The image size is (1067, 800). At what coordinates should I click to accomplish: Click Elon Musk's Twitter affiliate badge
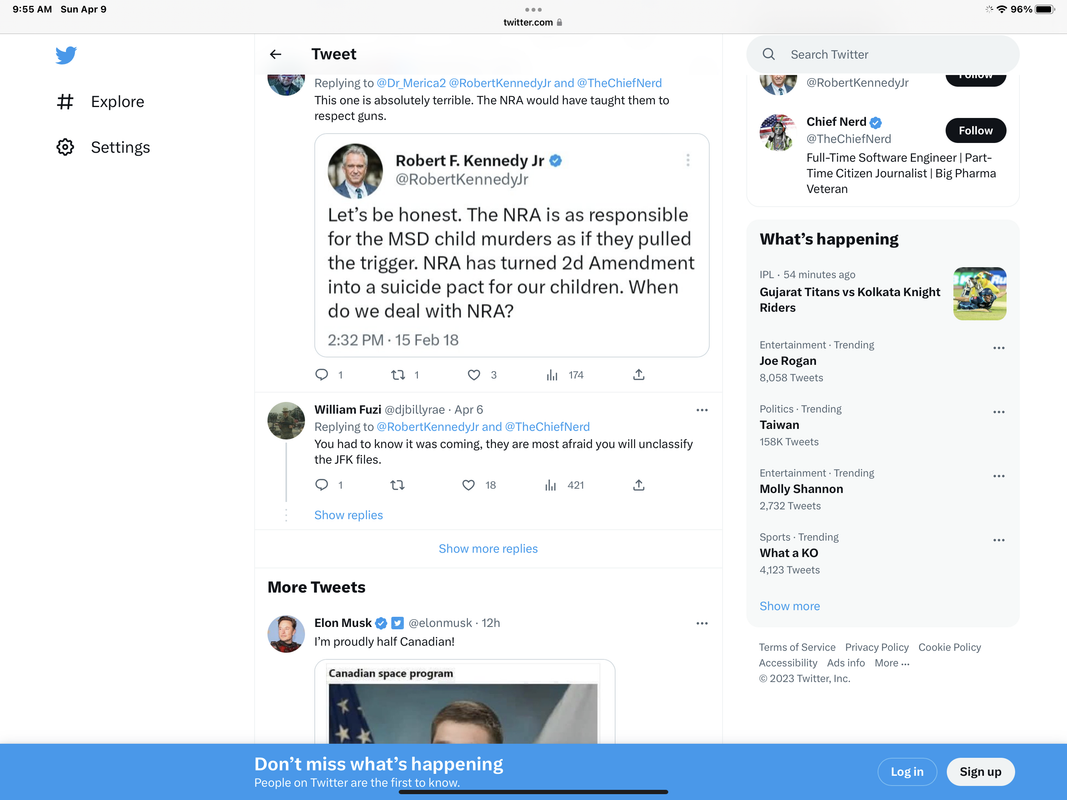397,623
